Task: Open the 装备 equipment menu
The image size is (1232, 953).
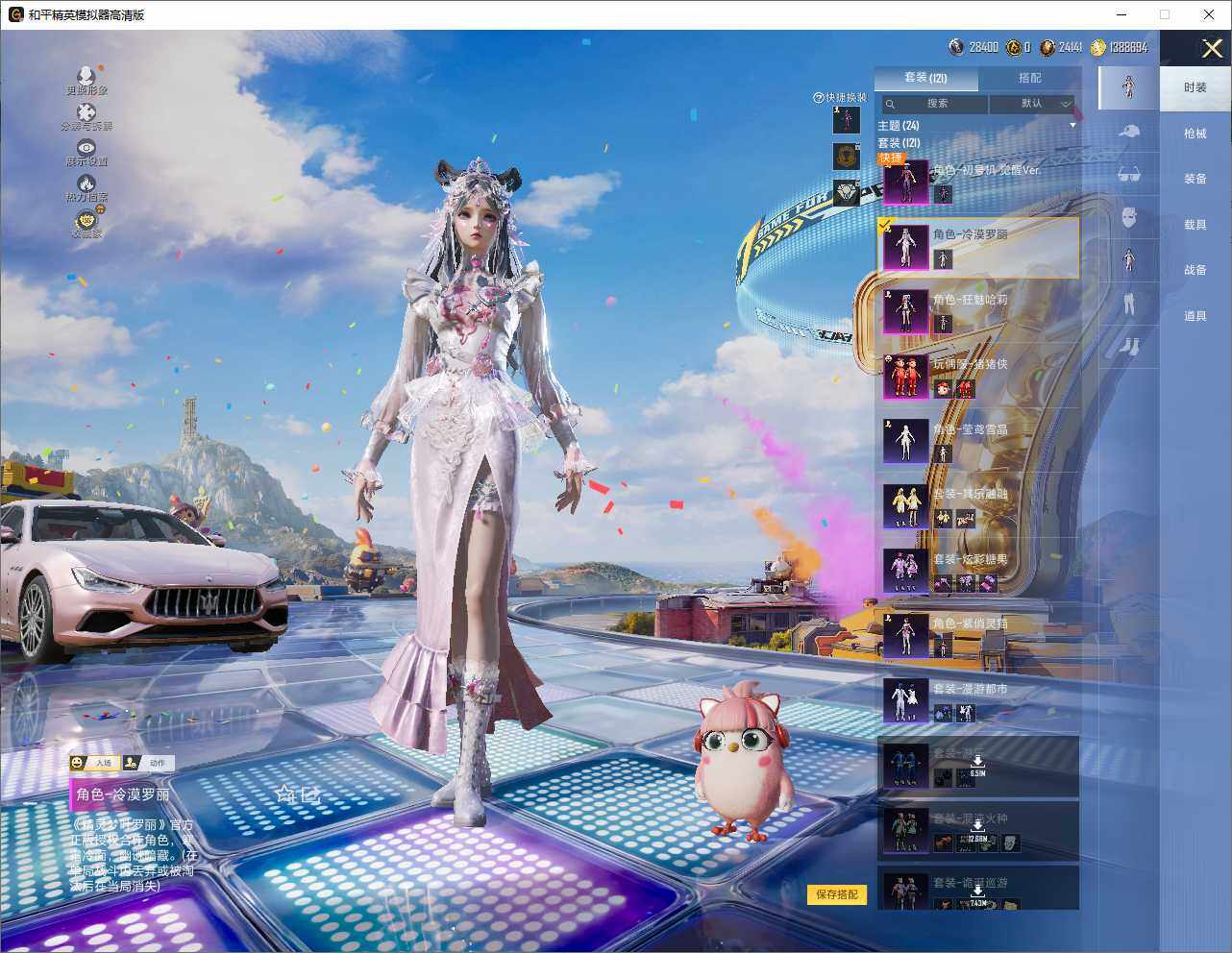Action: [1195, 179]
